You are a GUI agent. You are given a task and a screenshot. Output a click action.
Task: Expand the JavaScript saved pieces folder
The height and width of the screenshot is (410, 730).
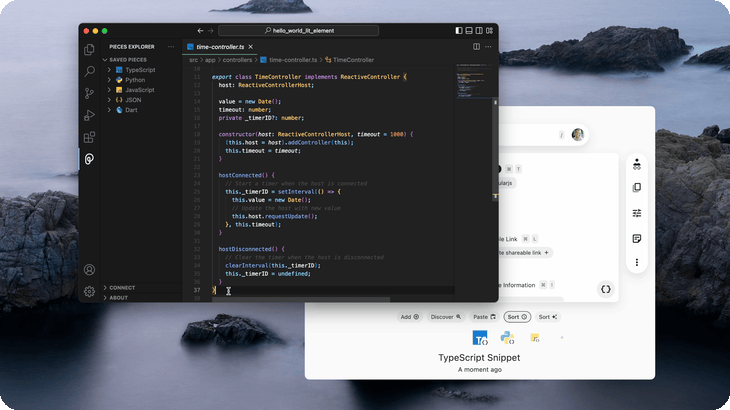click(140, 90)
